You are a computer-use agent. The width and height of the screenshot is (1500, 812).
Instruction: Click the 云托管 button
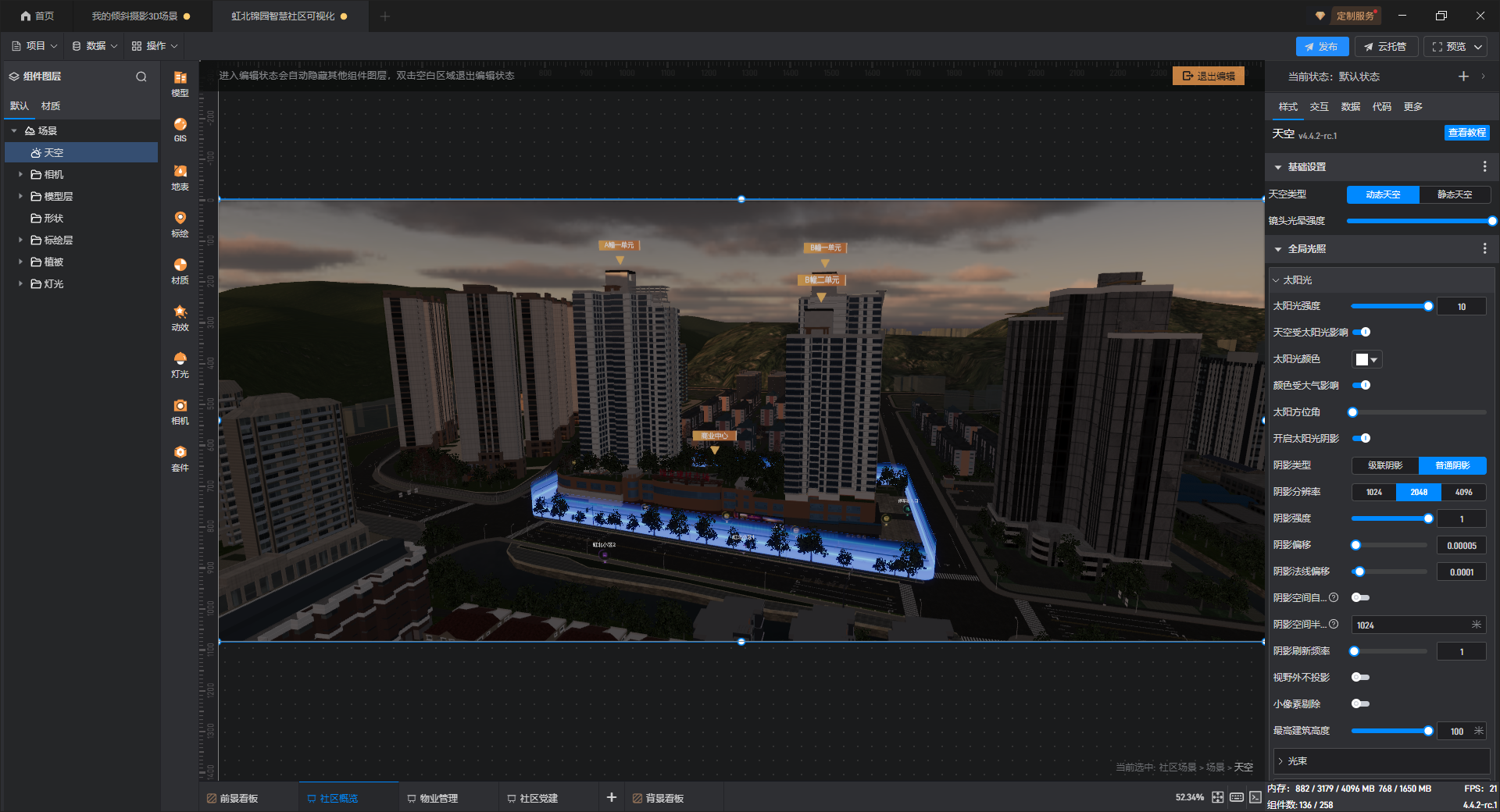(1386, 47)
